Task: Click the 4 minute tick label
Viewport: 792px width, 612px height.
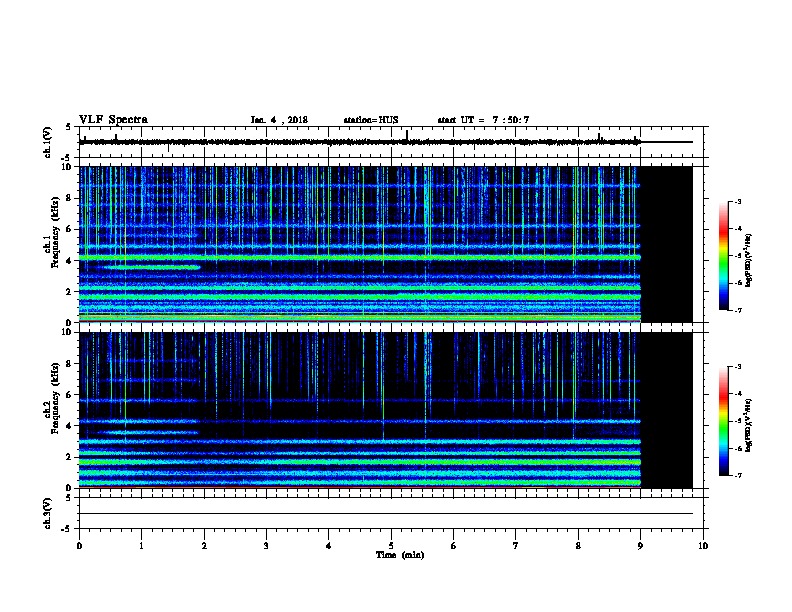Action: (329, 545)
